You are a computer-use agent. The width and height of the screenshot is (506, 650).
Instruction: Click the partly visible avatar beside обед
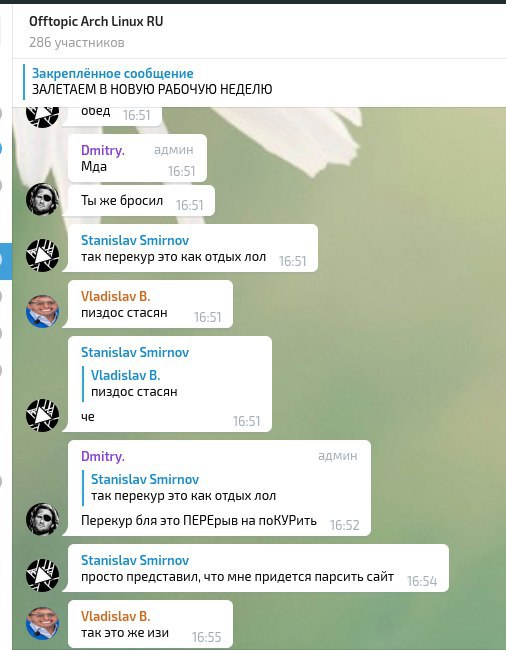(42, 117)
